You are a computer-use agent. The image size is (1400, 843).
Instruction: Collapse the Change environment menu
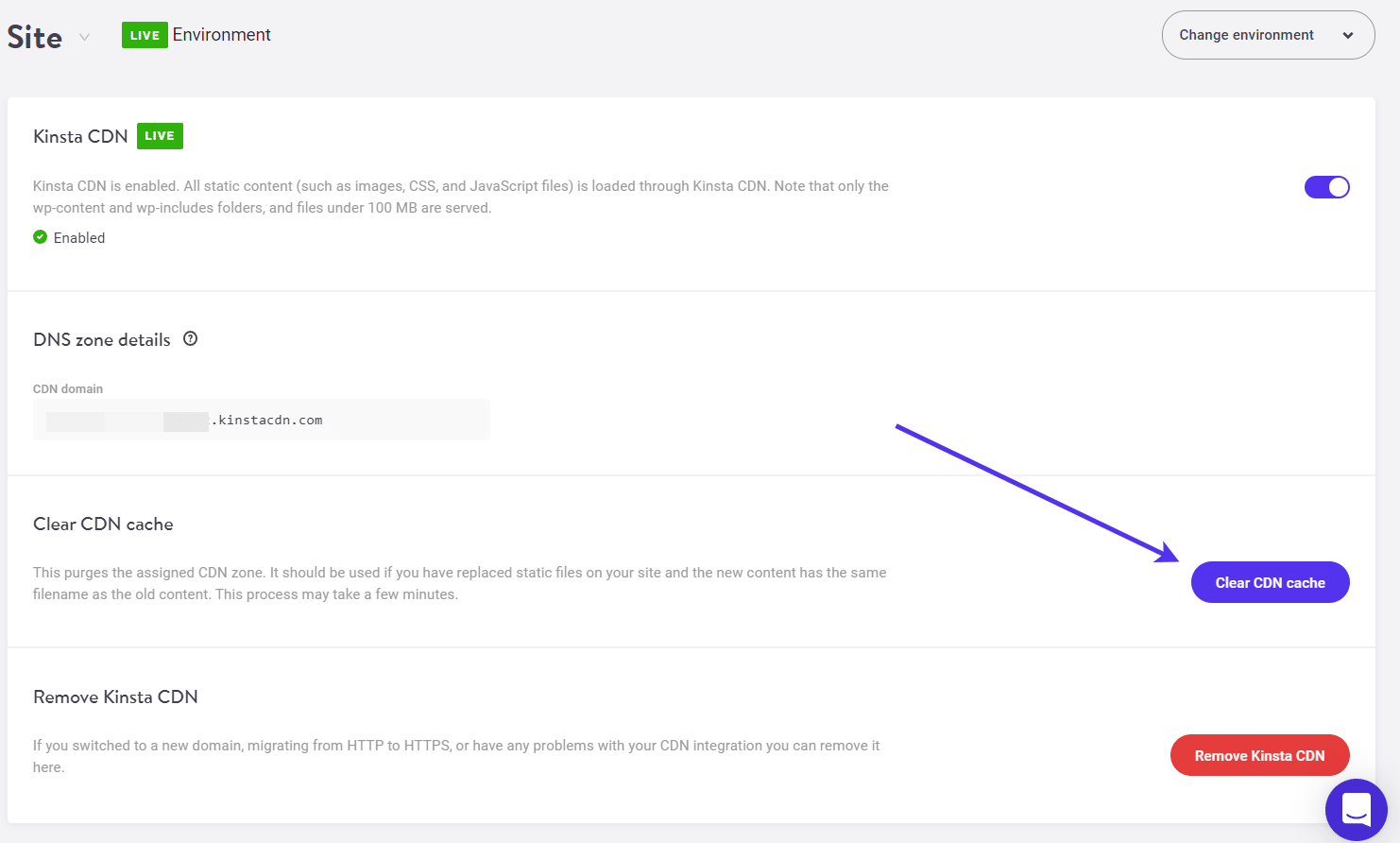pyautogui.click(x=1268, y=35)
